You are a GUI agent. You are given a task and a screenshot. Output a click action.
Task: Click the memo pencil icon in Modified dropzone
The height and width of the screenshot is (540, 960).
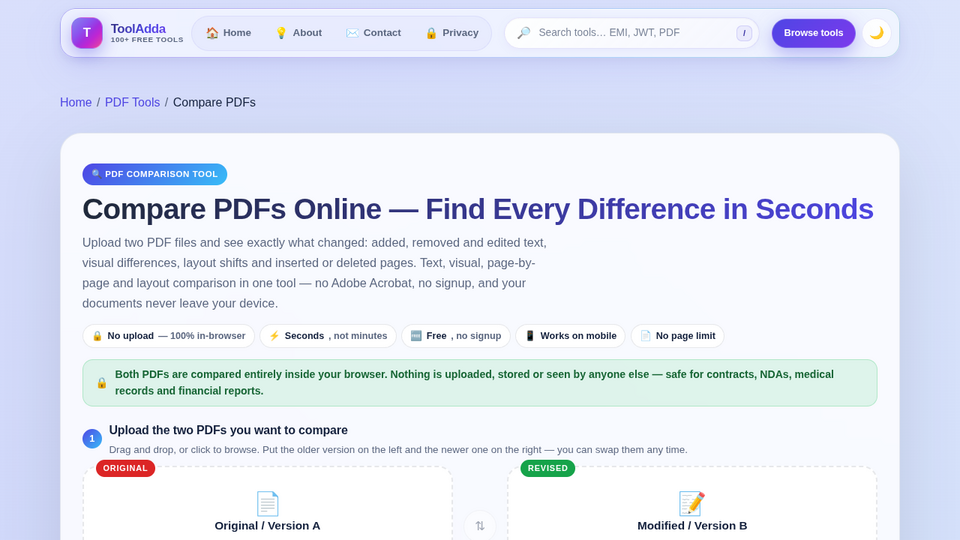(692, 504)
